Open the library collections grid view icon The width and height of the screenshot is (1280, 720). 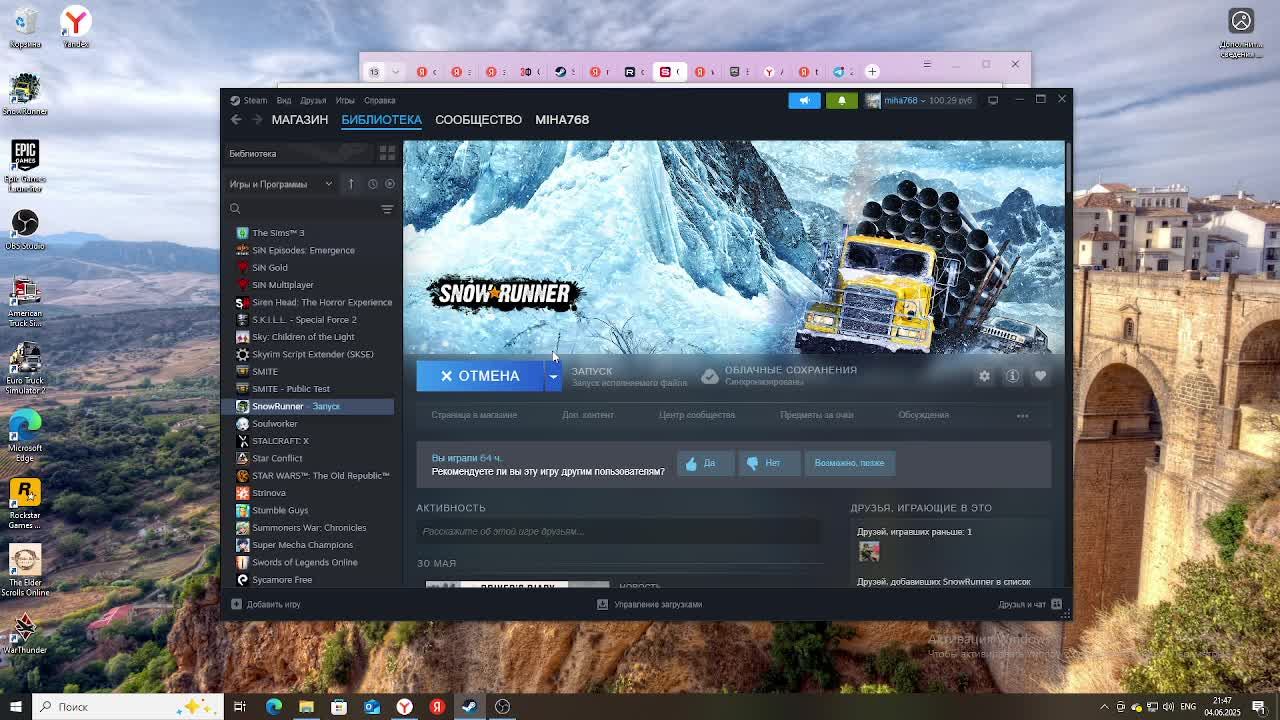point(387,153)
